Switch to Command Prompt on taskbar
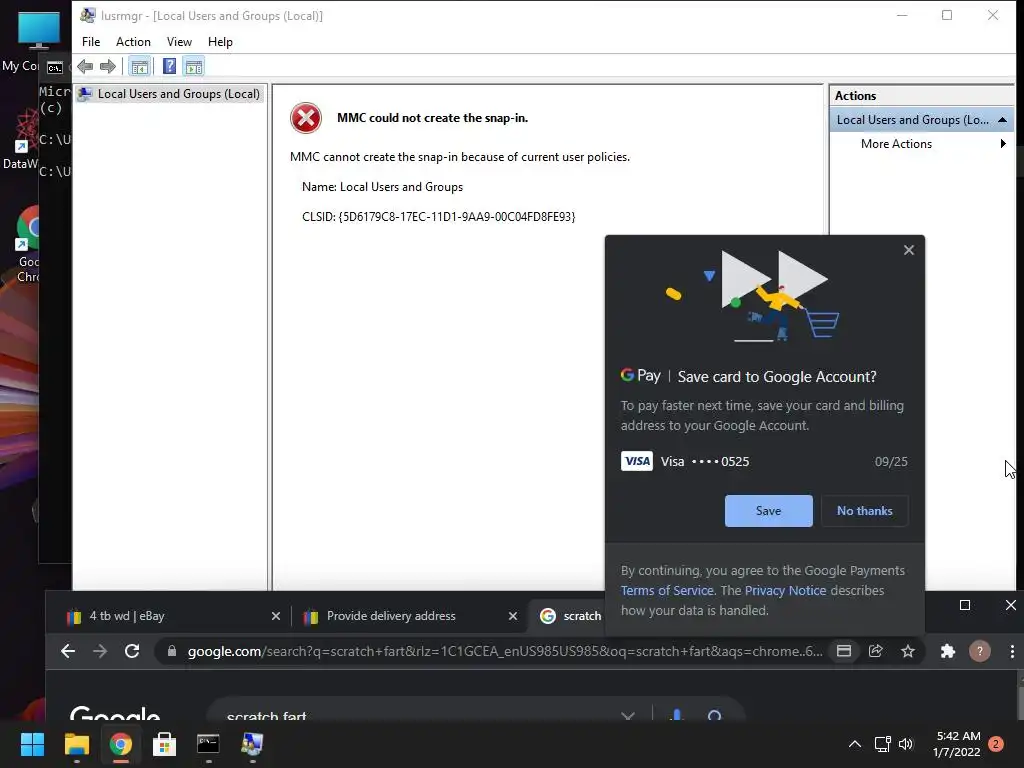 208,744
